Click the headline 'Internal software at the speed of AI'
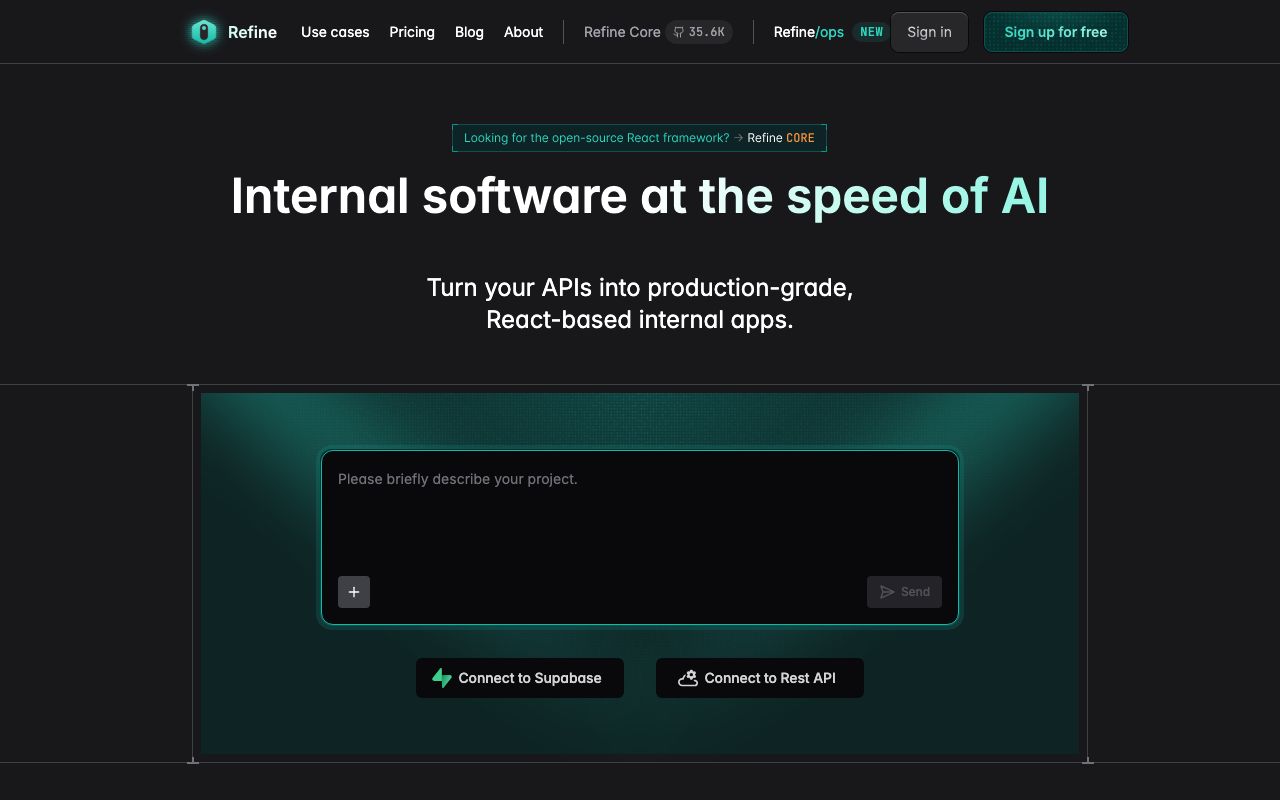Image resolution: width=1280 pixels, height=800 pixels. click(640, 196)
